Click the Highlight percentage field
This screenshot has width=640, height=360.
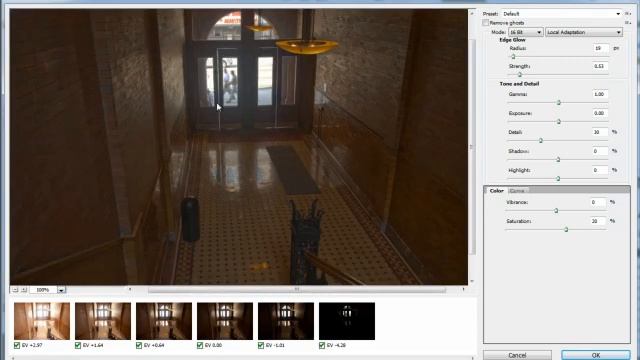pyautogui.click(x=600, y=170)
